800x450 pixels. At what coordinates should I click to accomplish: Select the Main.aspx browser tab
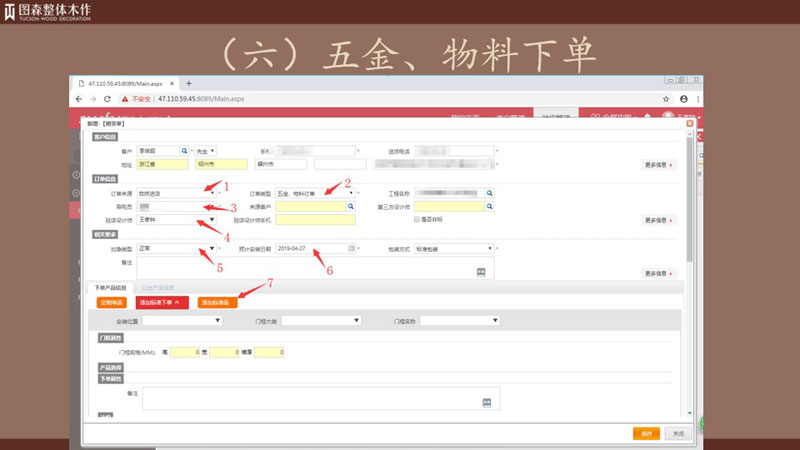point(125,83)
